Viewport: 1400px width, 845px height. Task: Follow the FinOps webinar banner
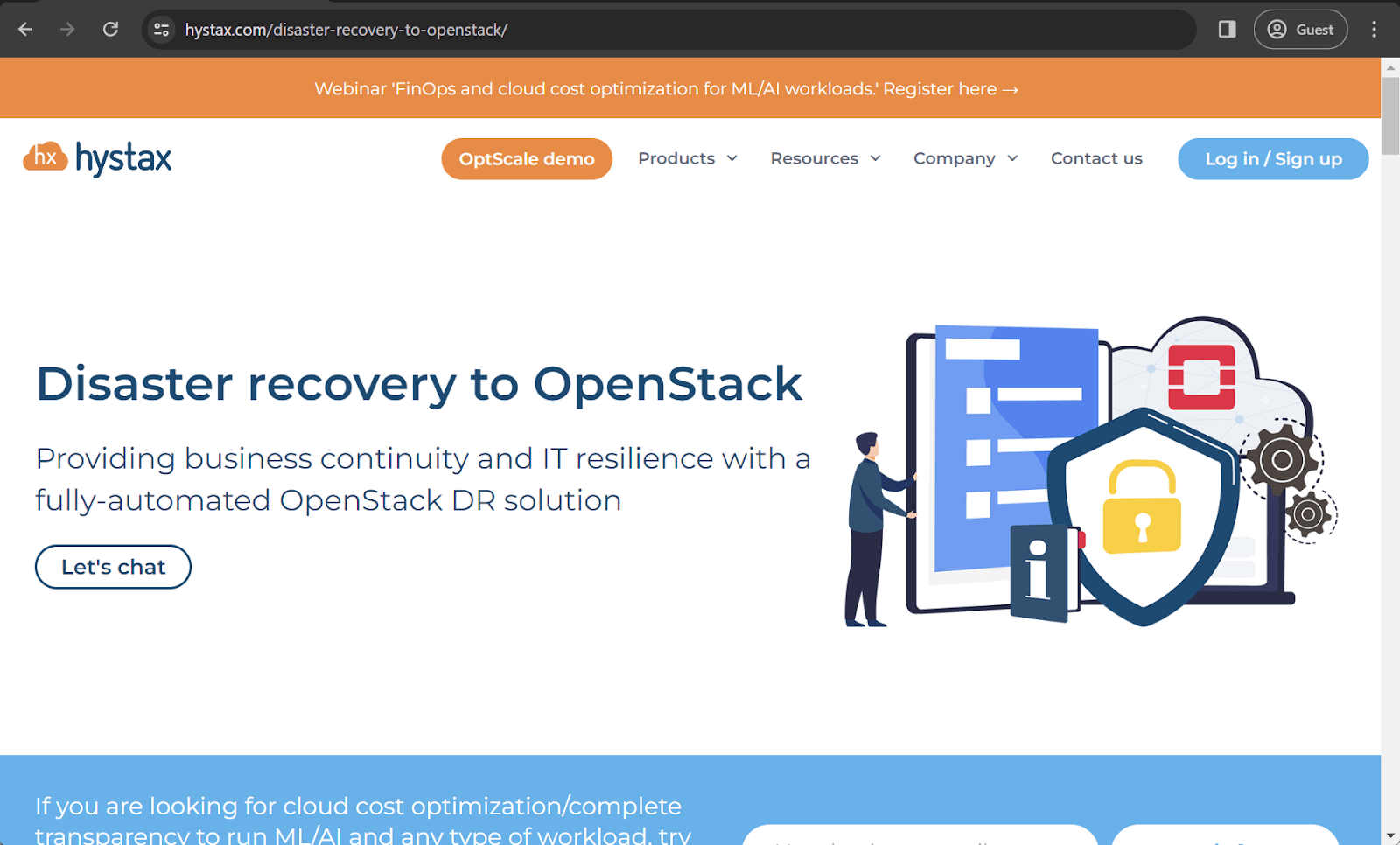pos(665,88)
